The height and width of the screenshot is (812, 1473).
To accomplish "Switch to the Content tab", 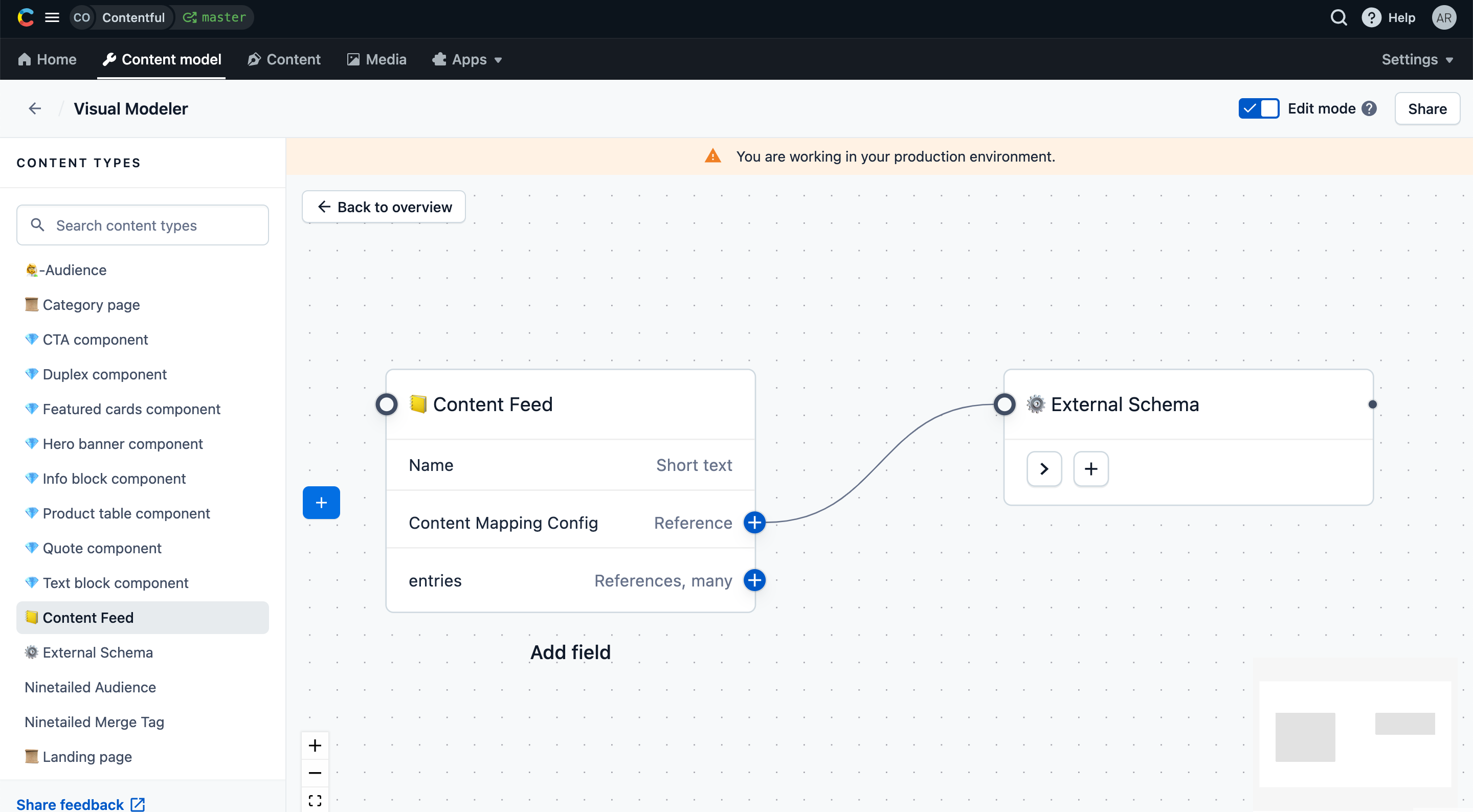I will point(284,59).
